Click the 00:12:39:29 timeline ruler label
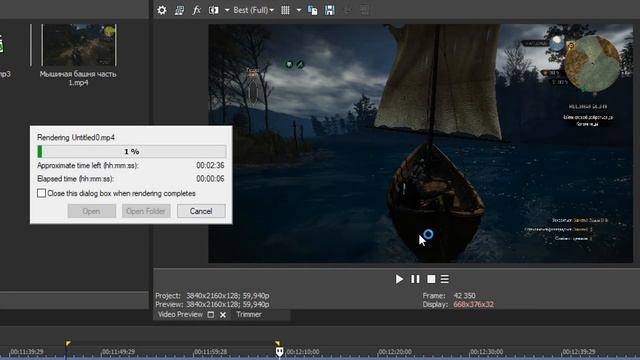Screen dimensions: 640x360 pyautogui.click(x=579, y=352)
